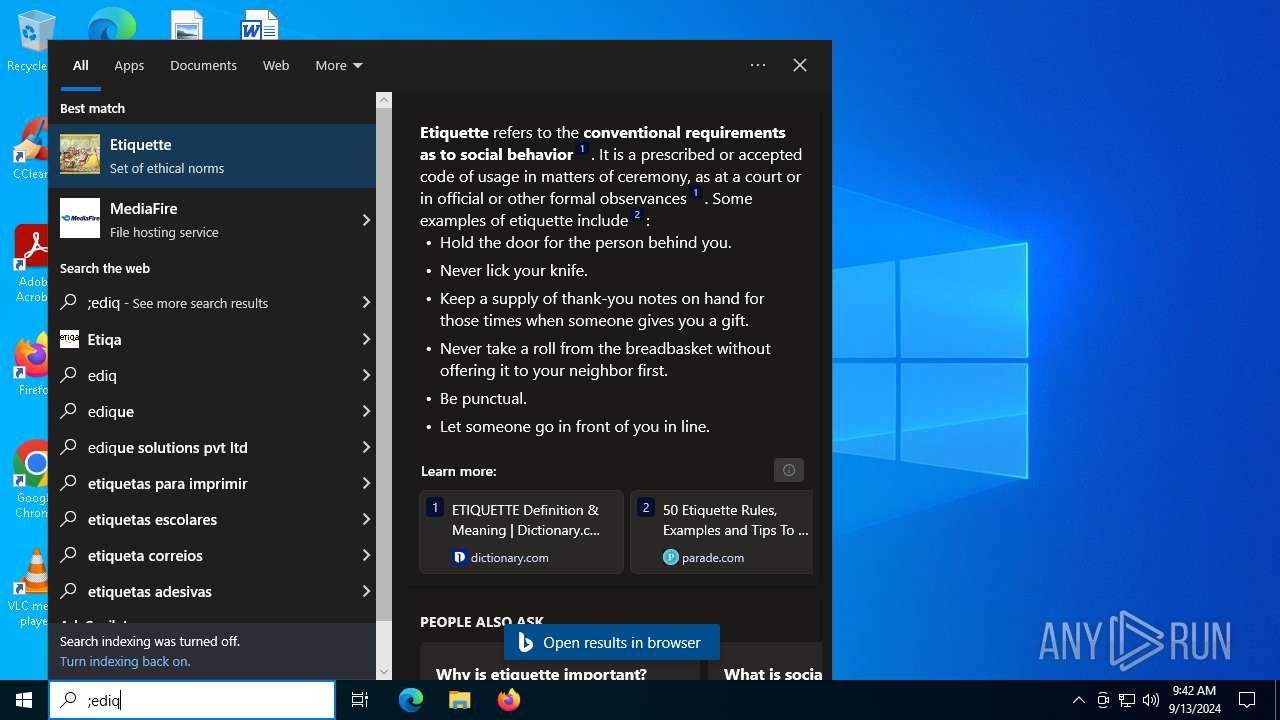Expand the 'edique' suggestion arrow
The width and height of the screenshot is (1280, 720).
click(366, 411)
